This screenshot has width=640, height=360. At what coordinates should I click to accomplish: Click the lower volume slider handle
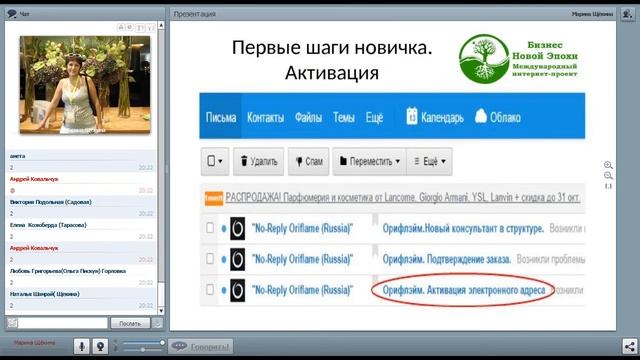tap(142, 349)
